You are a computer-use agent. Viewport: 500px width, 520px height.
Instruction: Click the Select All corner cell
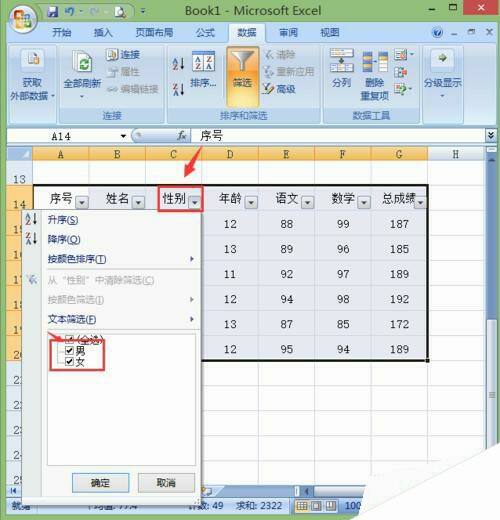[20, 154]
